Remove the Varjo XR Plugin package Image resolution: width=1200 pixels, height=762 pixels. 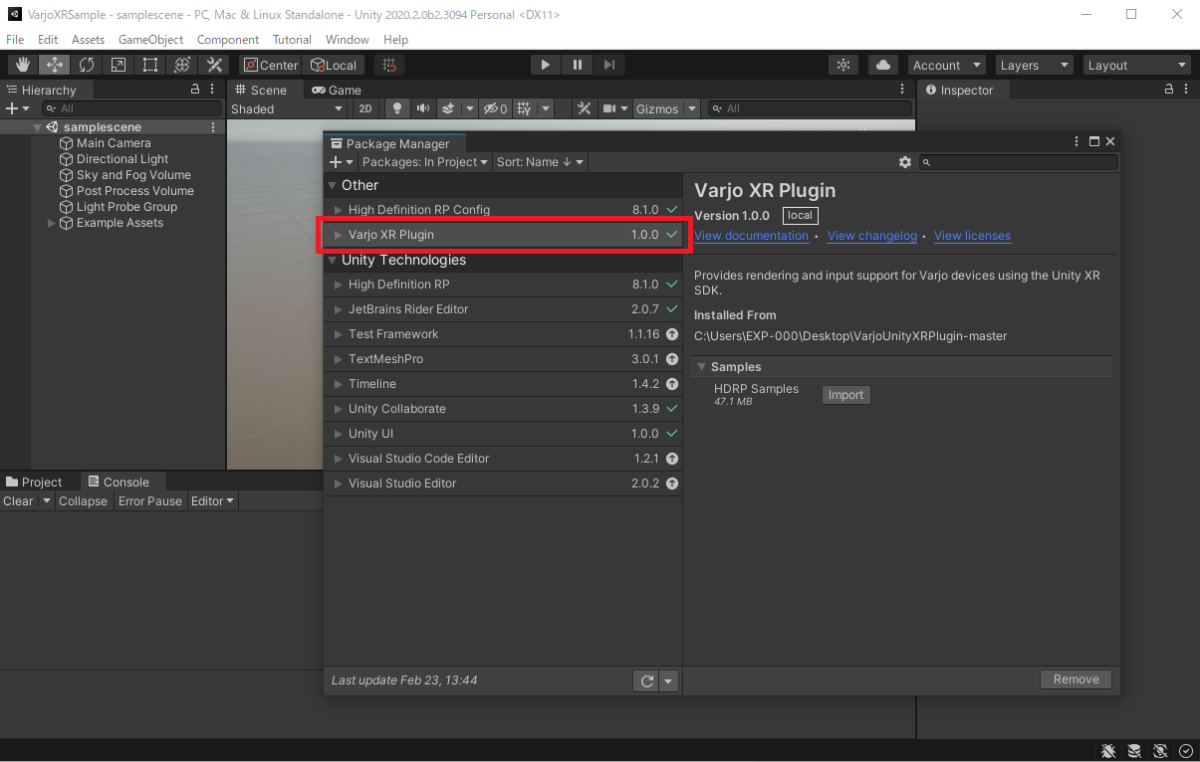(x=1076, y=679)
